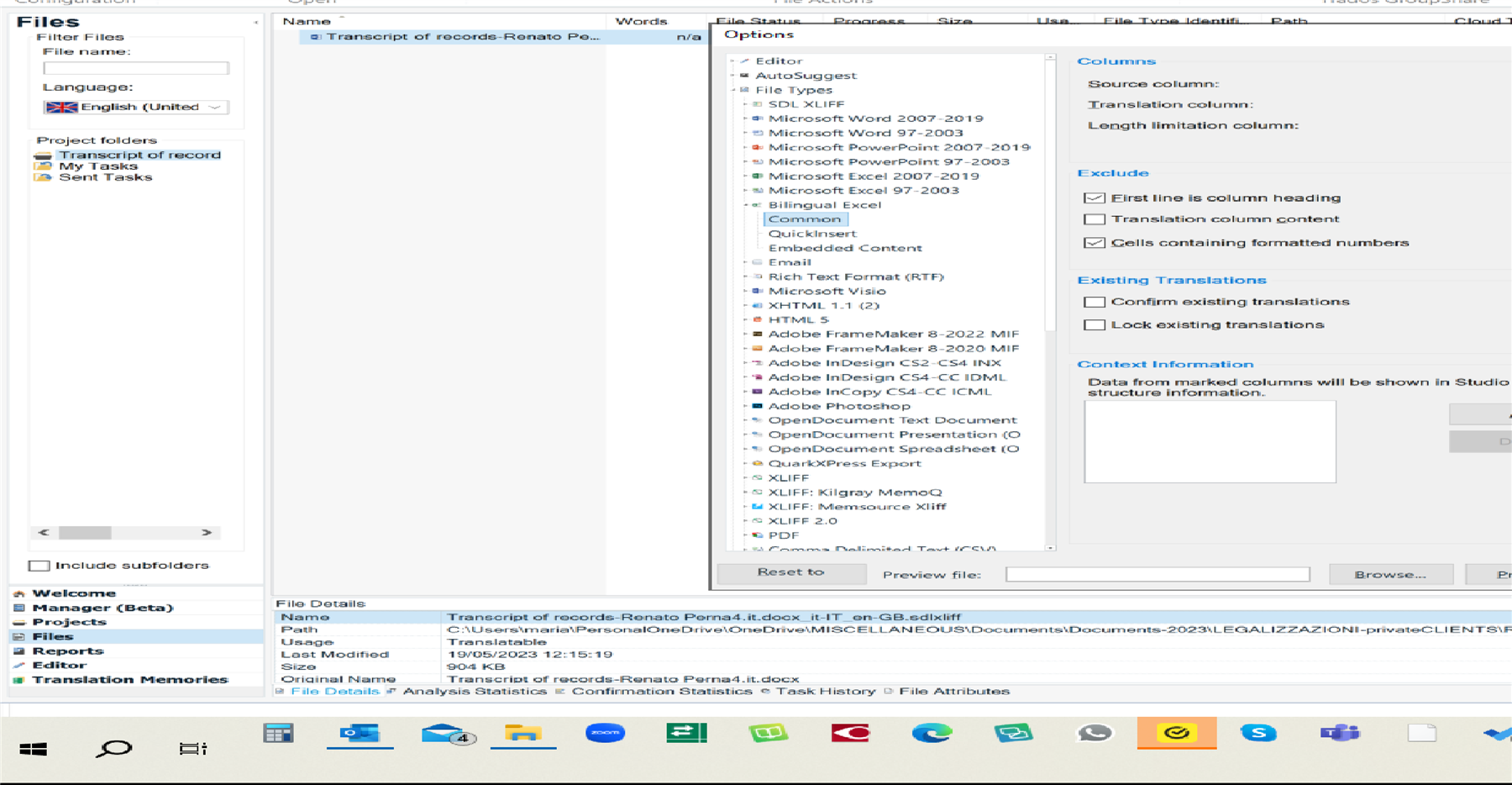
Task: Open File Attributes tab
Action: [954, 692]
